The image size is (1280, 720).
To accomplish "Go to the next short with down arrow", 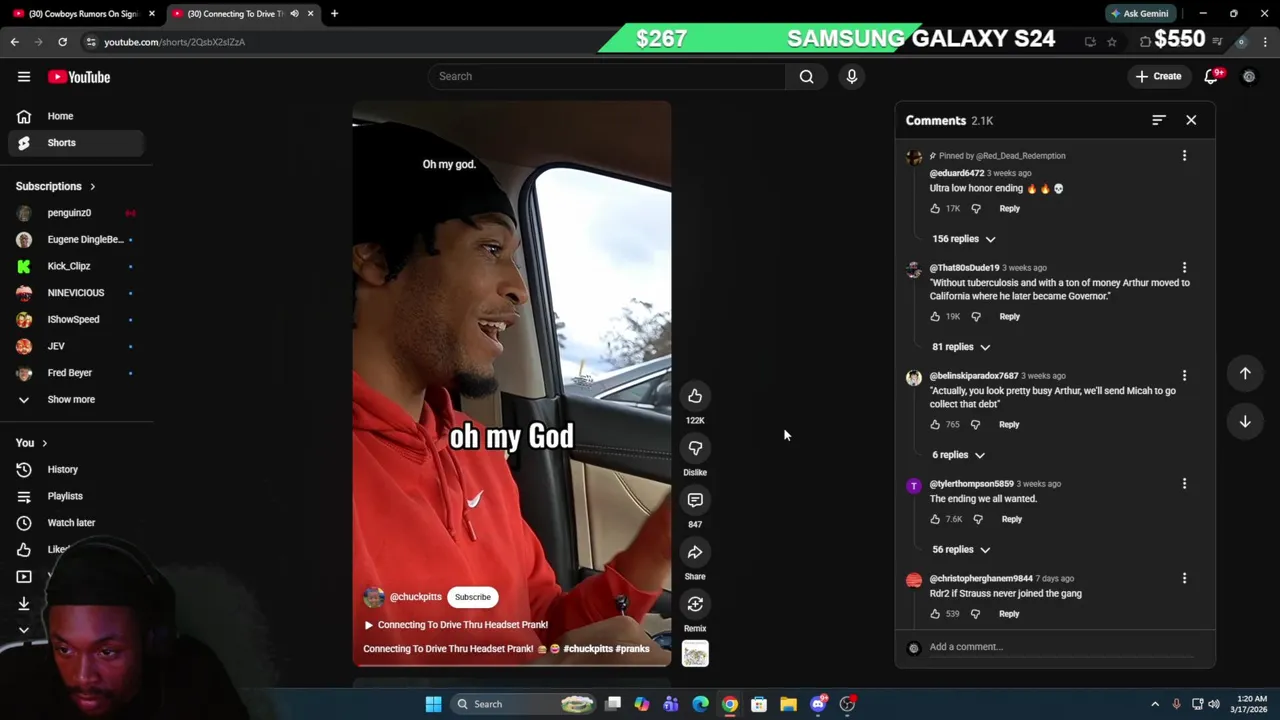I will (1245, 421).
